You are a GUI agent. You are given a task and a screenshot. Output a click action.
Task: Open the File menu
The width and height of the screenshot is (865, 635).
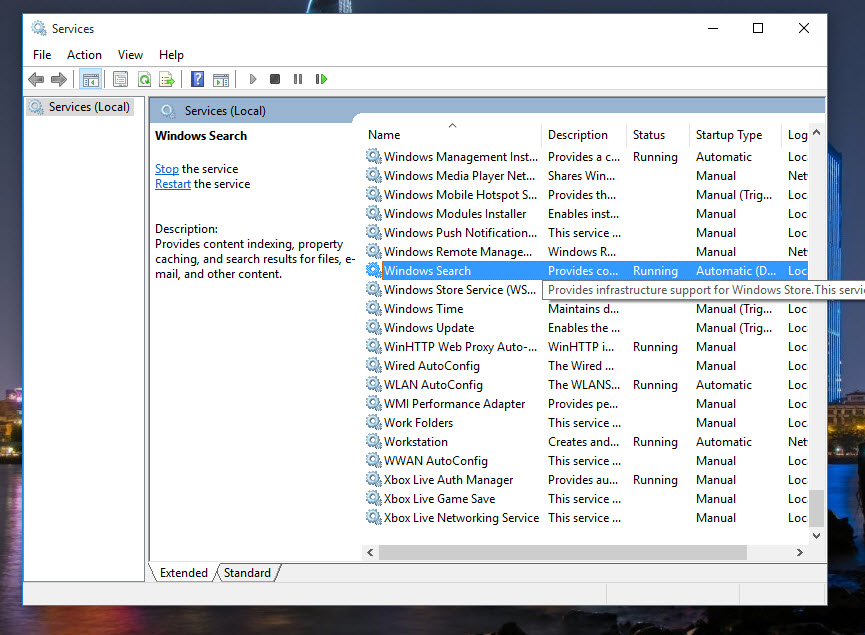(42, 55)
